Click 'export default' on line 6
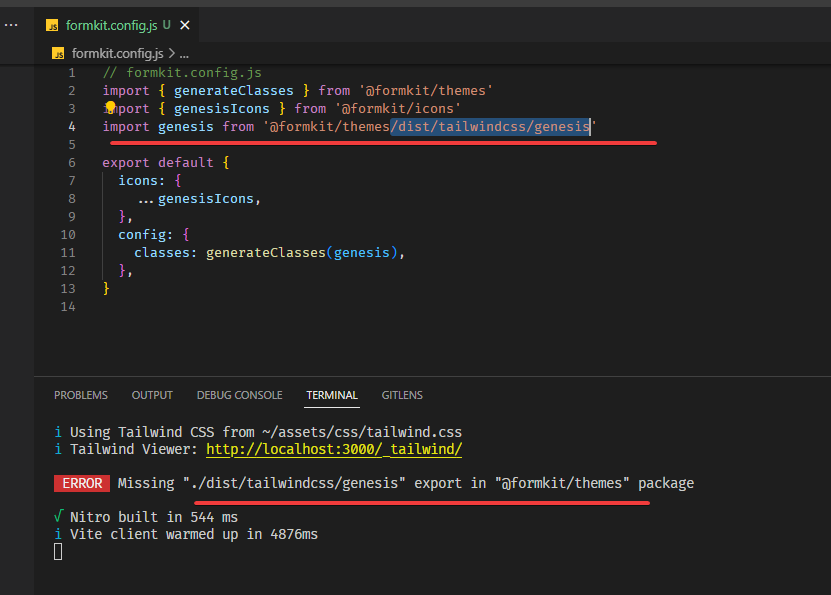 pyautogui.click(x=158, y=163)
